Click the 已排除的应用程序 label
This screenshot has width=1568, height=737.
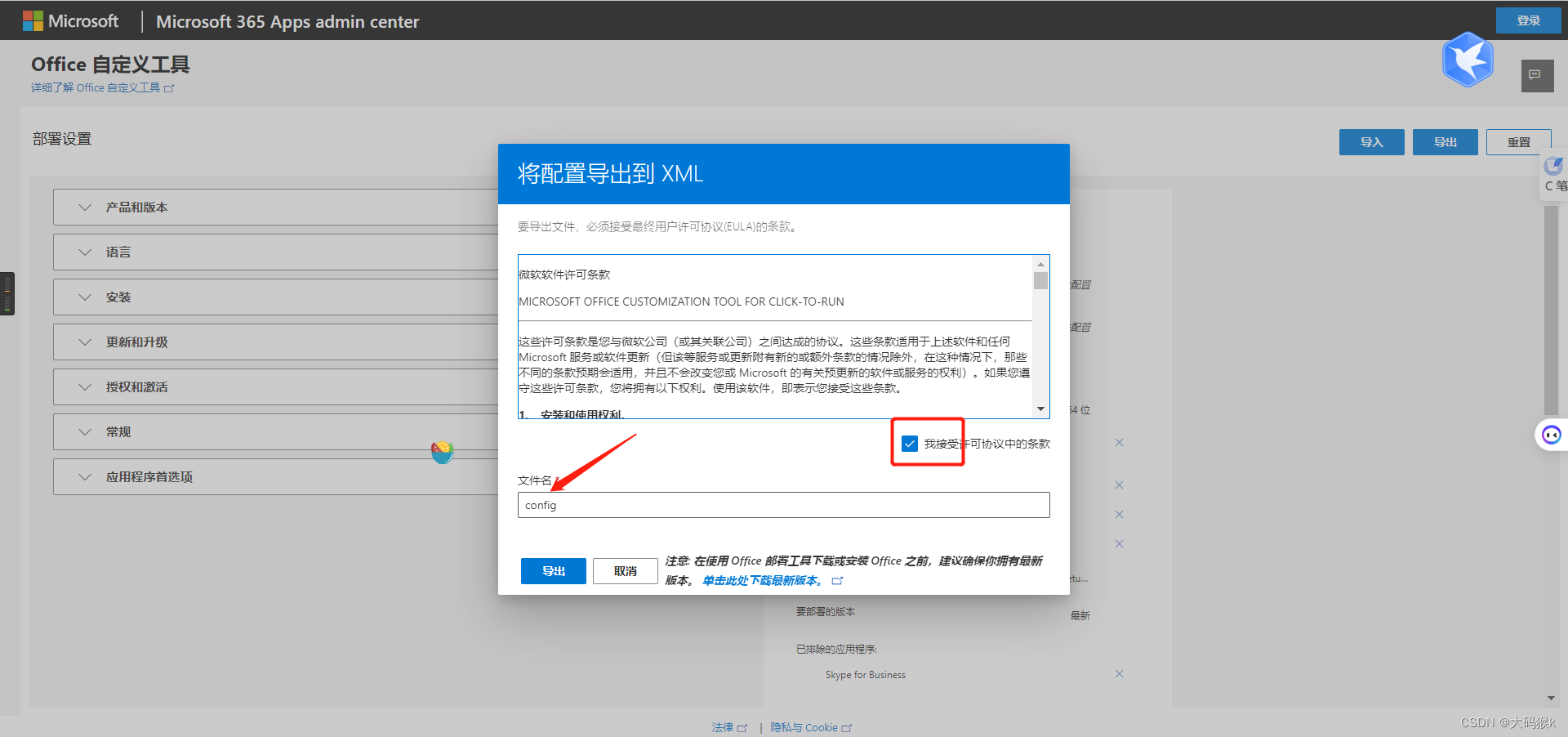[836, 650]
